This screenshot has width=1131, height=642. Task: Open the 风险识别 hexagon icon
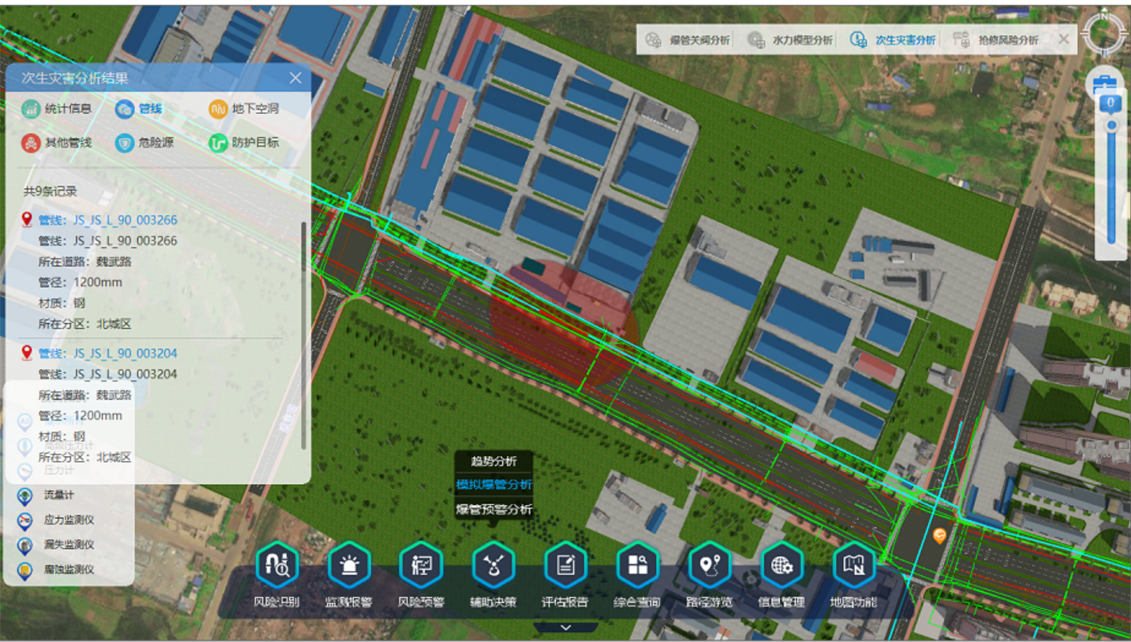[277, 567]
